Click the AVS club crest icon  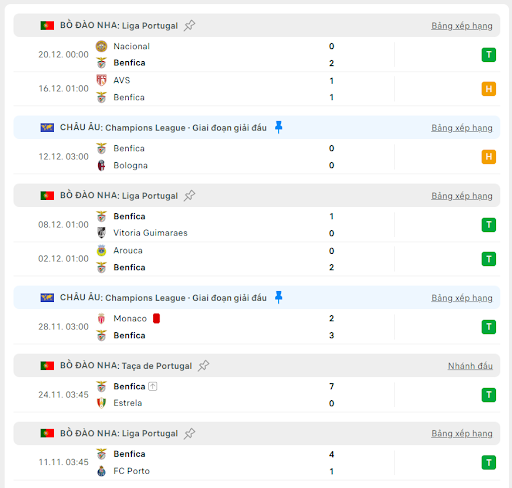point(101,80)
